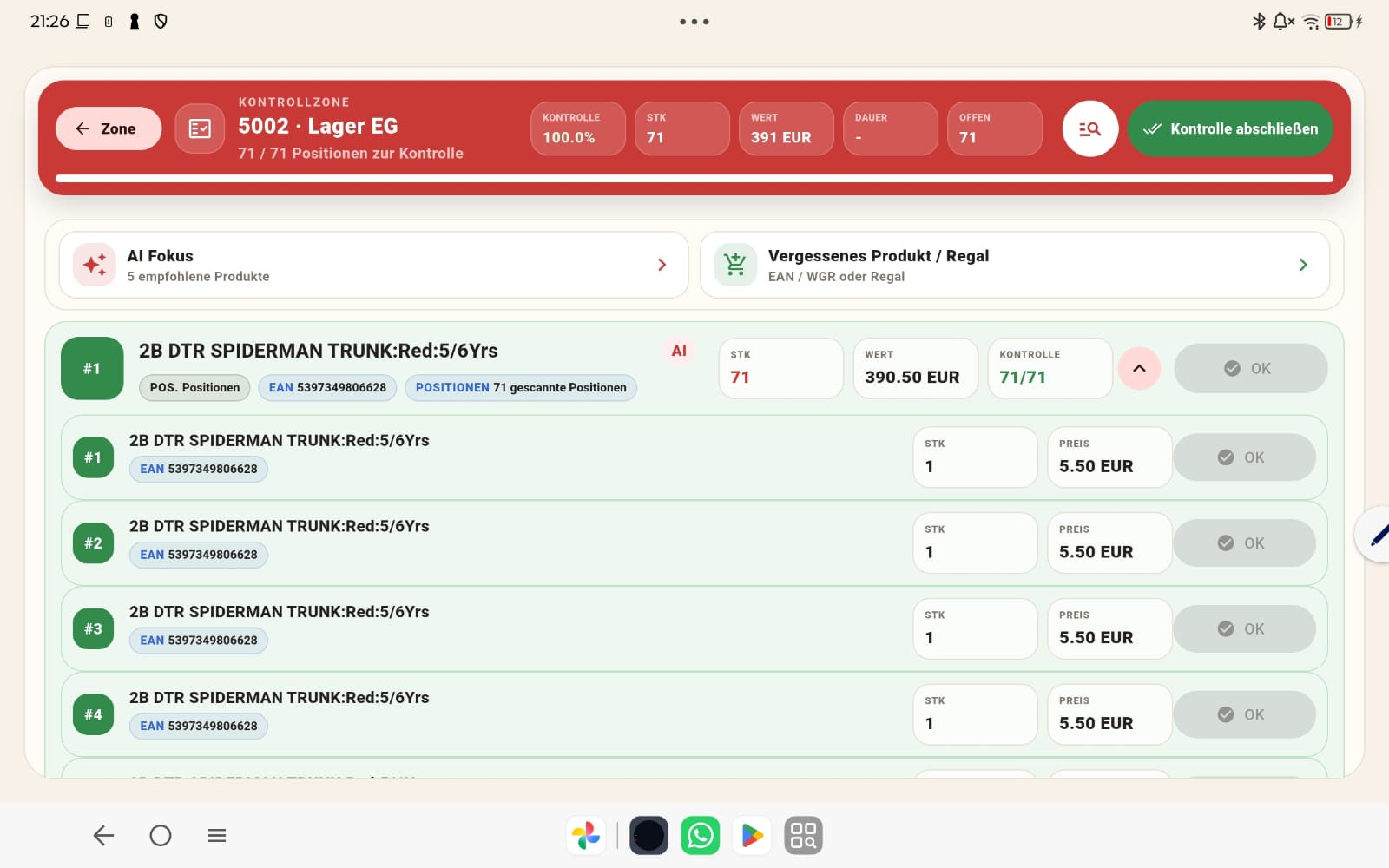
Task: Mark position #3 as OK
Action: 1244,629
